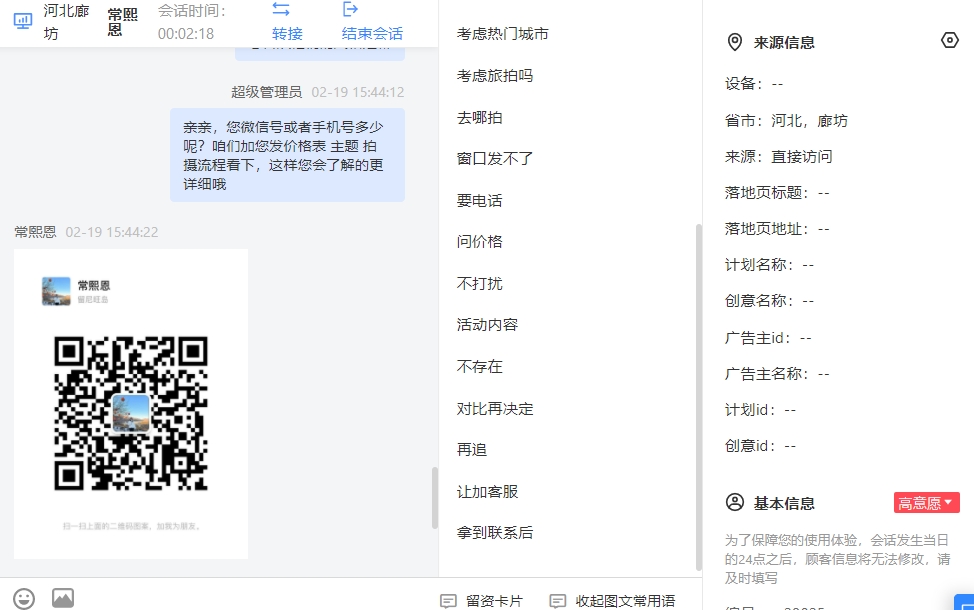Viewport: 974px width, 610px height.
Task: Click the admin message asking for 微信号或者手机号
Action: pyautogui.click(x=288, y=155)
